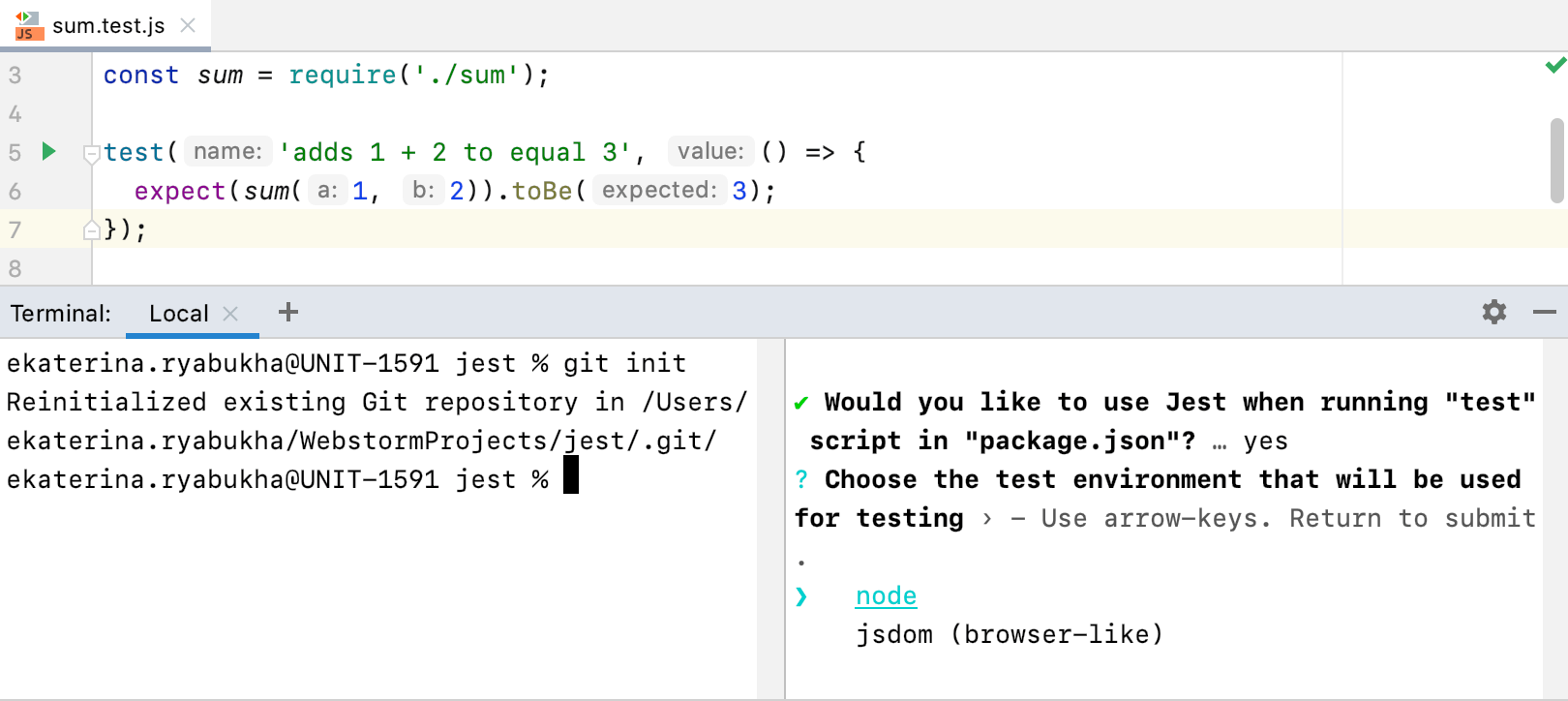The height and width of the screenshot is (701, 1568).
Task: Click line number 6 in the gutter
Action: (15, 191)
